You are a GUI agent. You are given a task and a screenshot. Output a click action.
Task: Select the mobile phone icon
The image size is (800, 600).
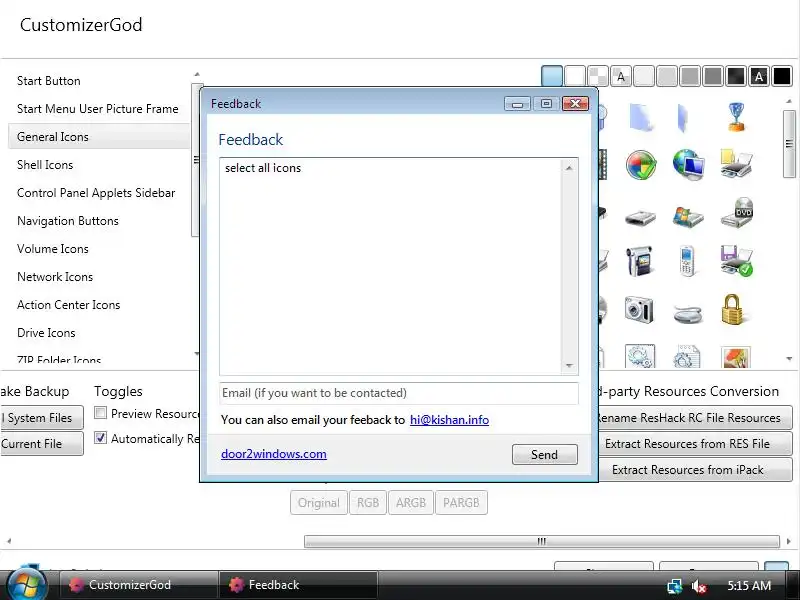[x=687, y=261]
